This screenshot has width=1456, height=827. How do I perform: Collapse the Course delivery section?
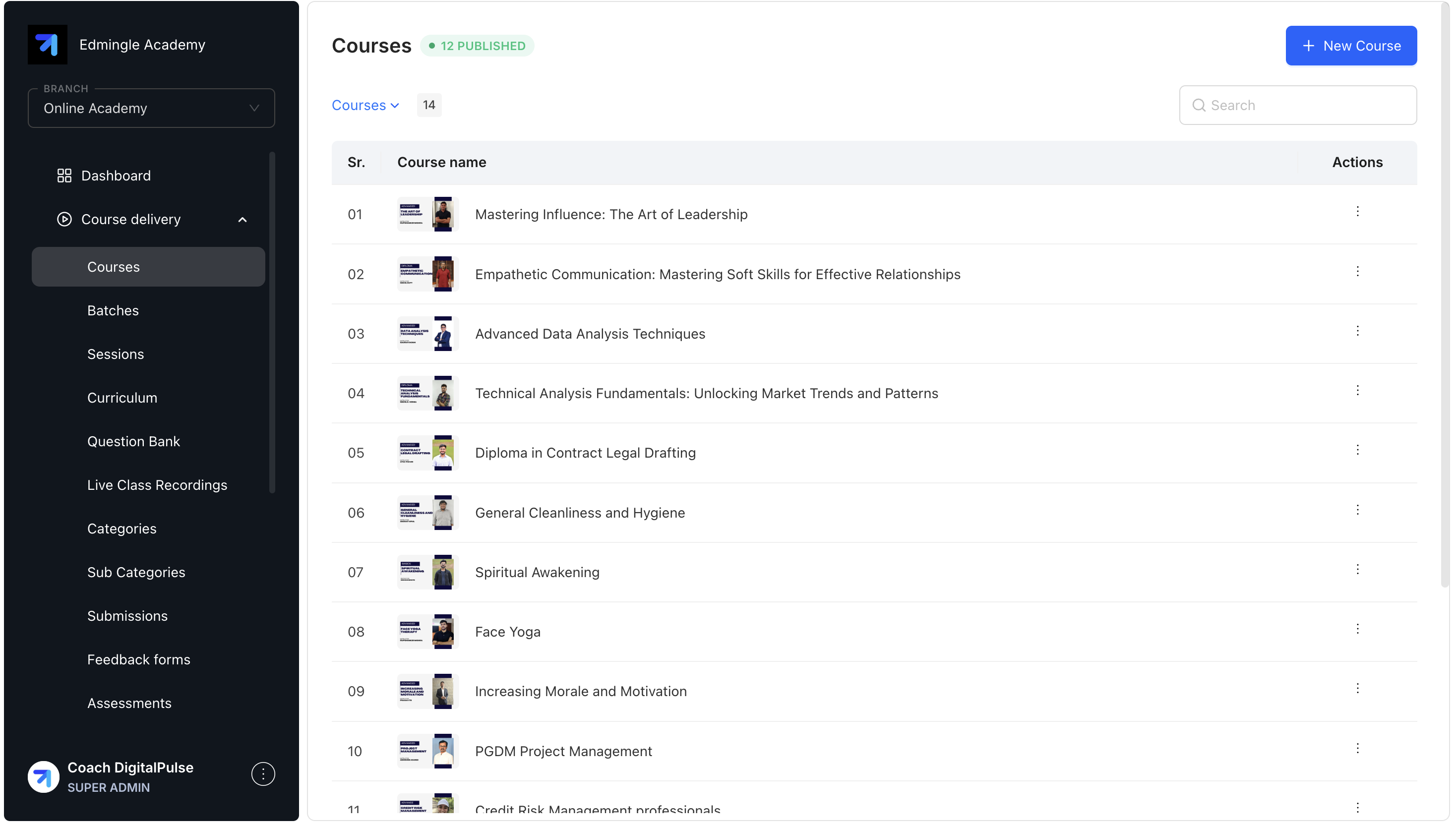[243, 219]
